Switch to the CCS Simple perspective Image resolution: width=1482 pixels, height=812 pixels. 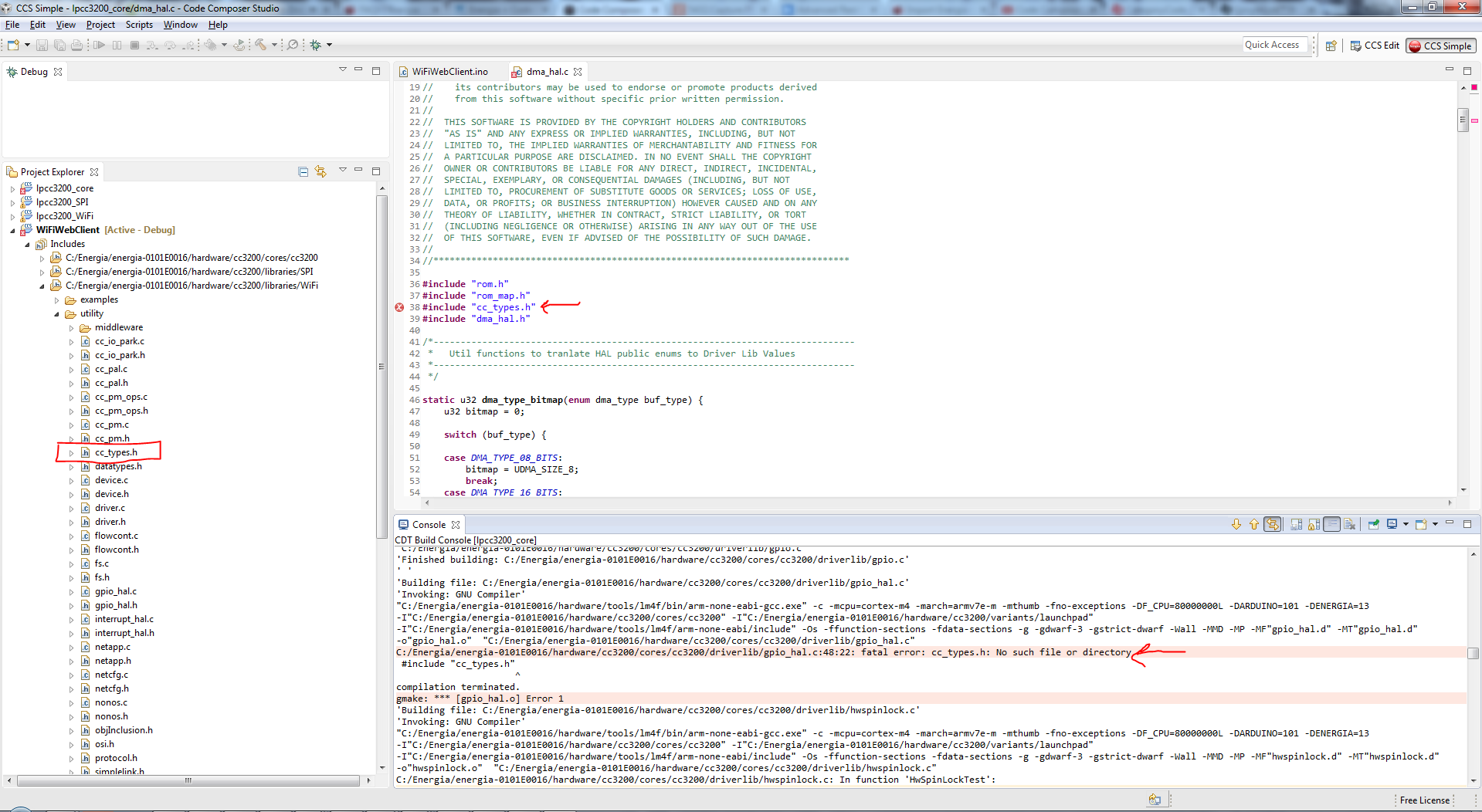point(1440,46)
